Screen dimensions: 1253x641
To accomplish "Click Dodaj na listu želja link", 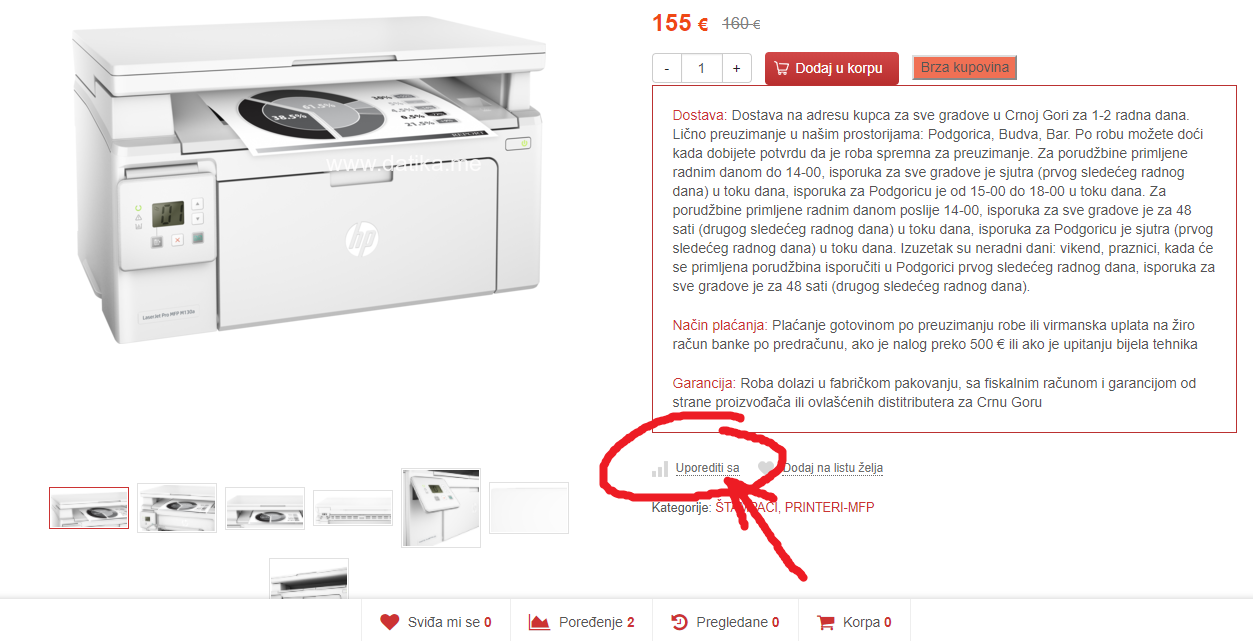I will [x=833, y=468].
